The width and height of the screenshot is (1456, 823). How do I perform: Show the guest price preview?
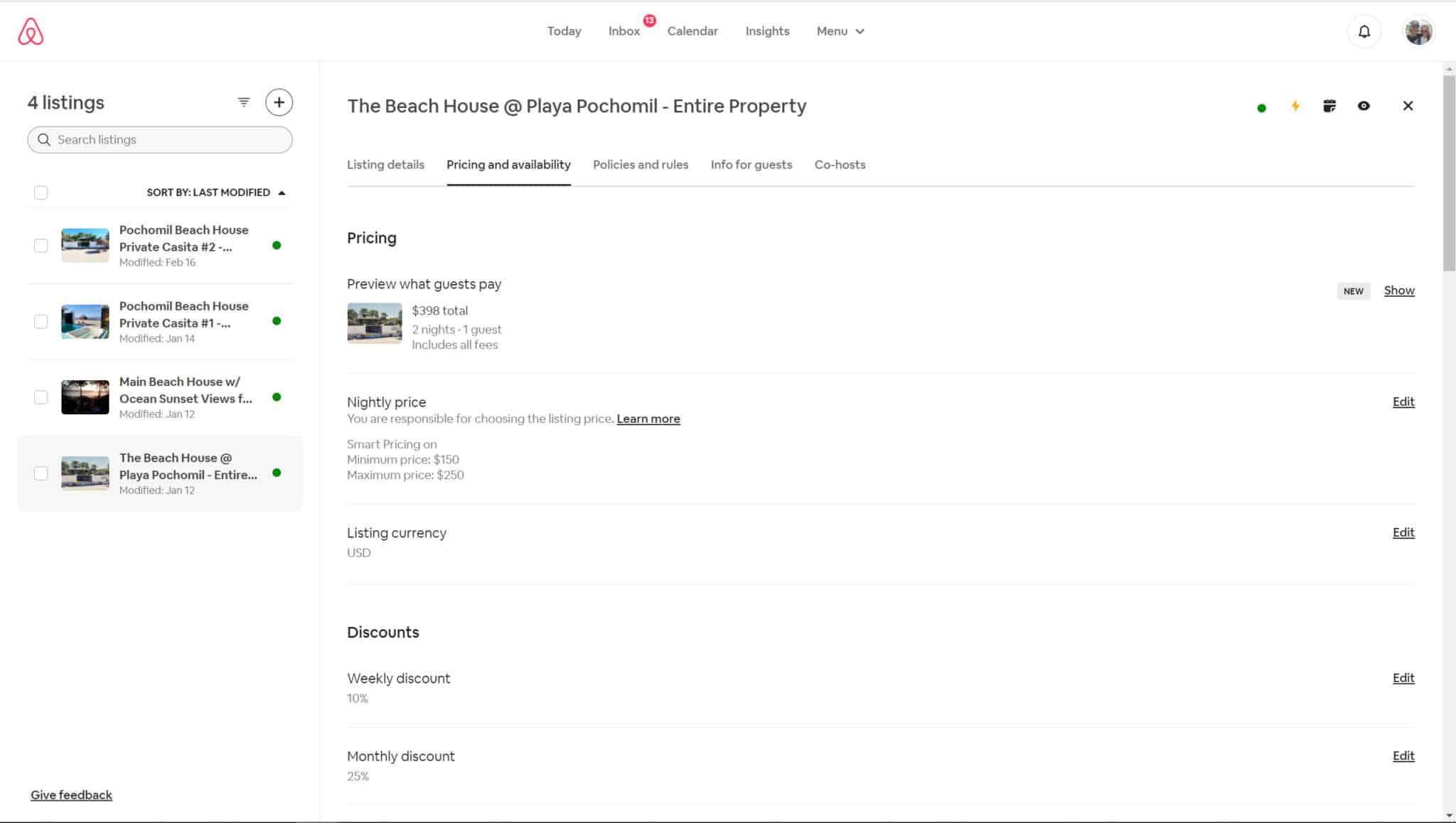tap(1398, 290)
